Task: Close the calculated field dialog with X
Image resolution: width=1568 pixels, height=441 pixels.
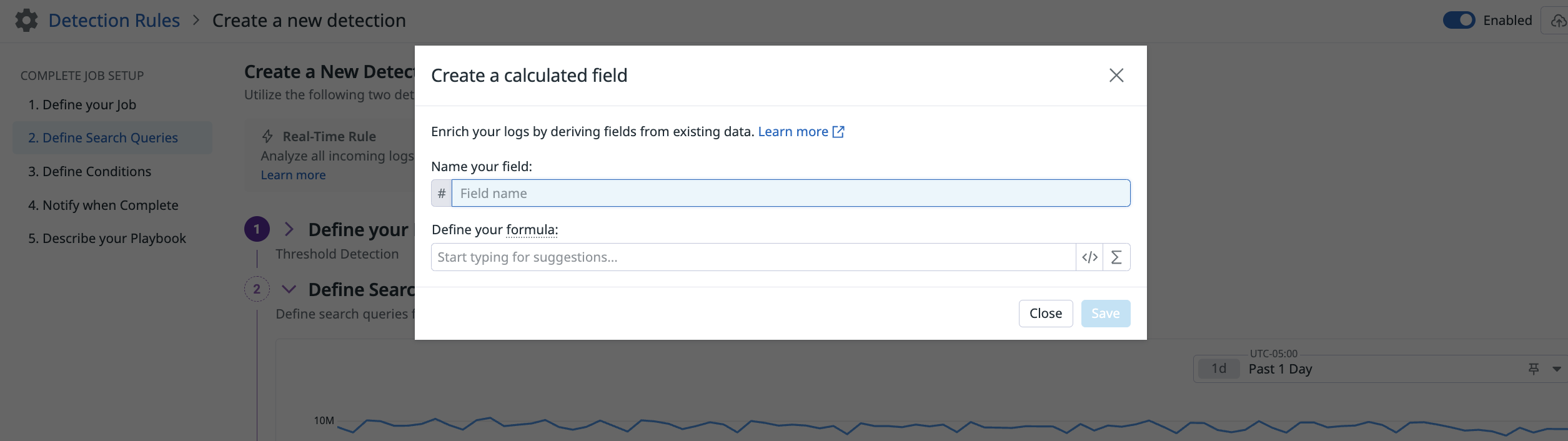Action: pos(1116,76)
